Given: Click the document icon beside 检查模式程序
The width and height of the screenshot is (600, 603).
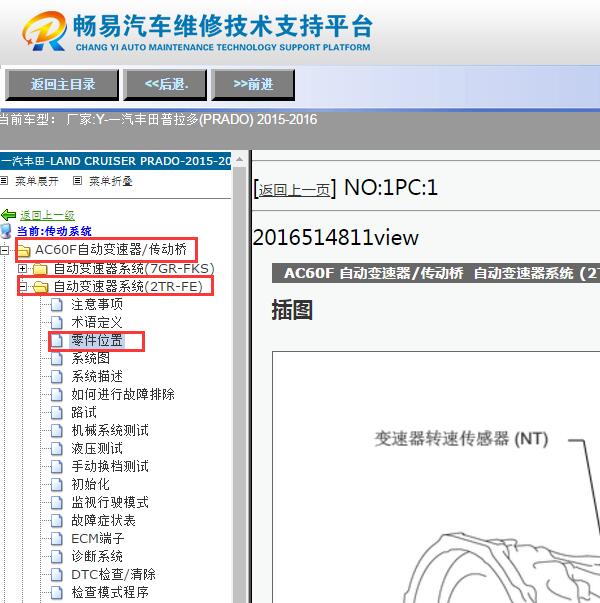Looking at the screenshot, I should [x=57, y=593].
